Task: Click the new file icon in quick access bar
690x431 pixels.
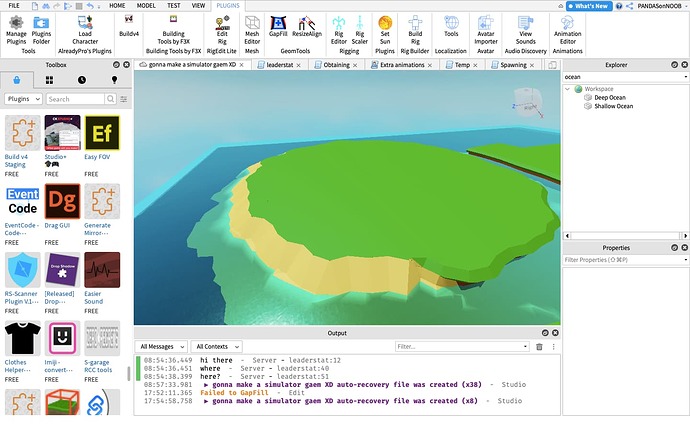Action: (x=35, y=6)
